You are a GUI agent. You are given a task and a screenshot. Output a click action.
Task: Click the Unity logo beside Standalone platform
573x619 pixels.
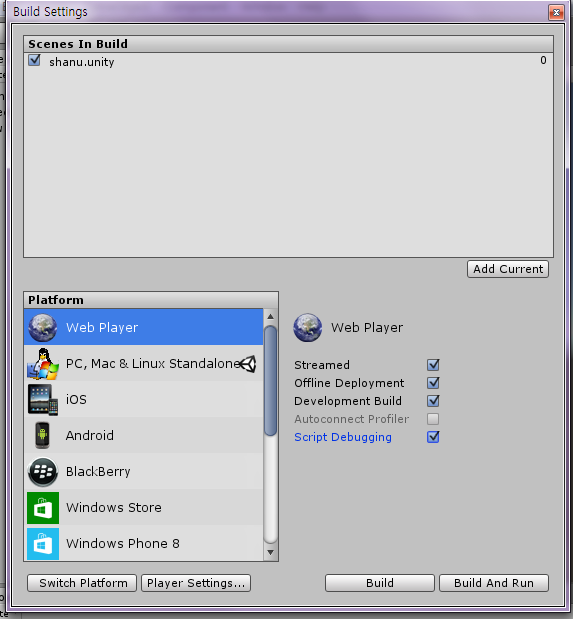click(x=248, y=364)
